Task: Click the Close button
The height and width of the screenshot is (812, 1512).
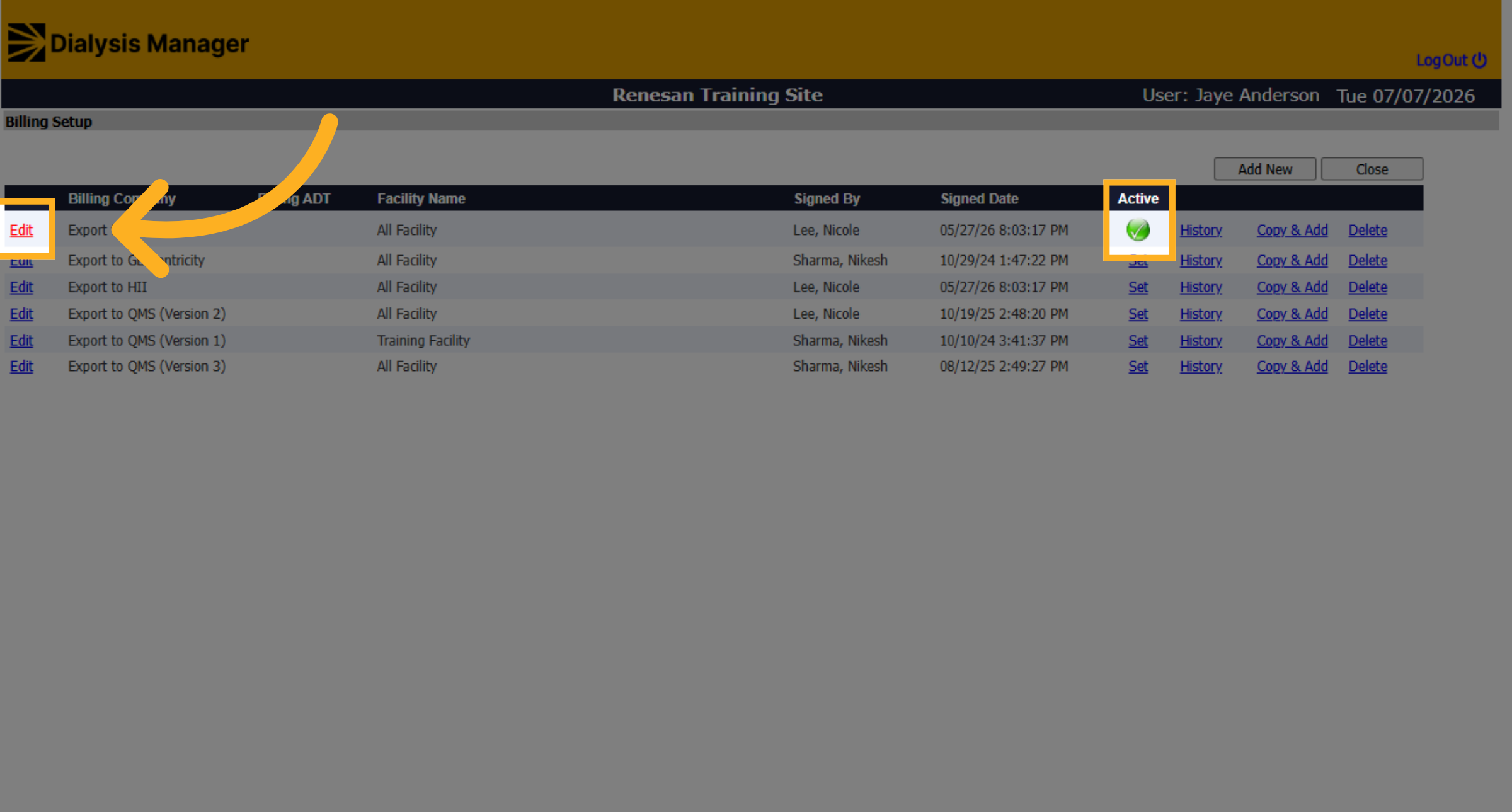Action: 1372,169
